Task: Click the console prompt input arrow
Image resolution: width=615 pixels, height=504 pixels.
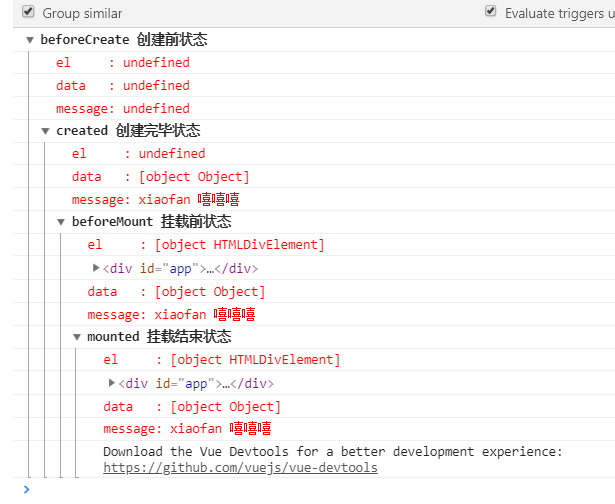Action: tap(26, 489)
